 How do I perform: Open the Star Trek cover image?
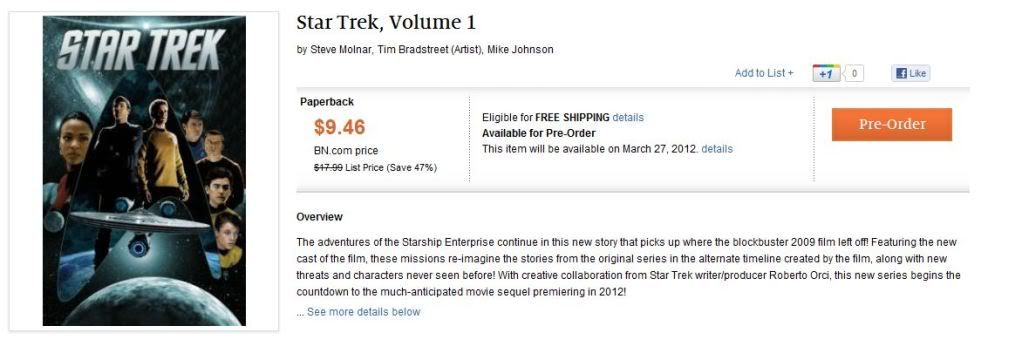coord(144,171)
